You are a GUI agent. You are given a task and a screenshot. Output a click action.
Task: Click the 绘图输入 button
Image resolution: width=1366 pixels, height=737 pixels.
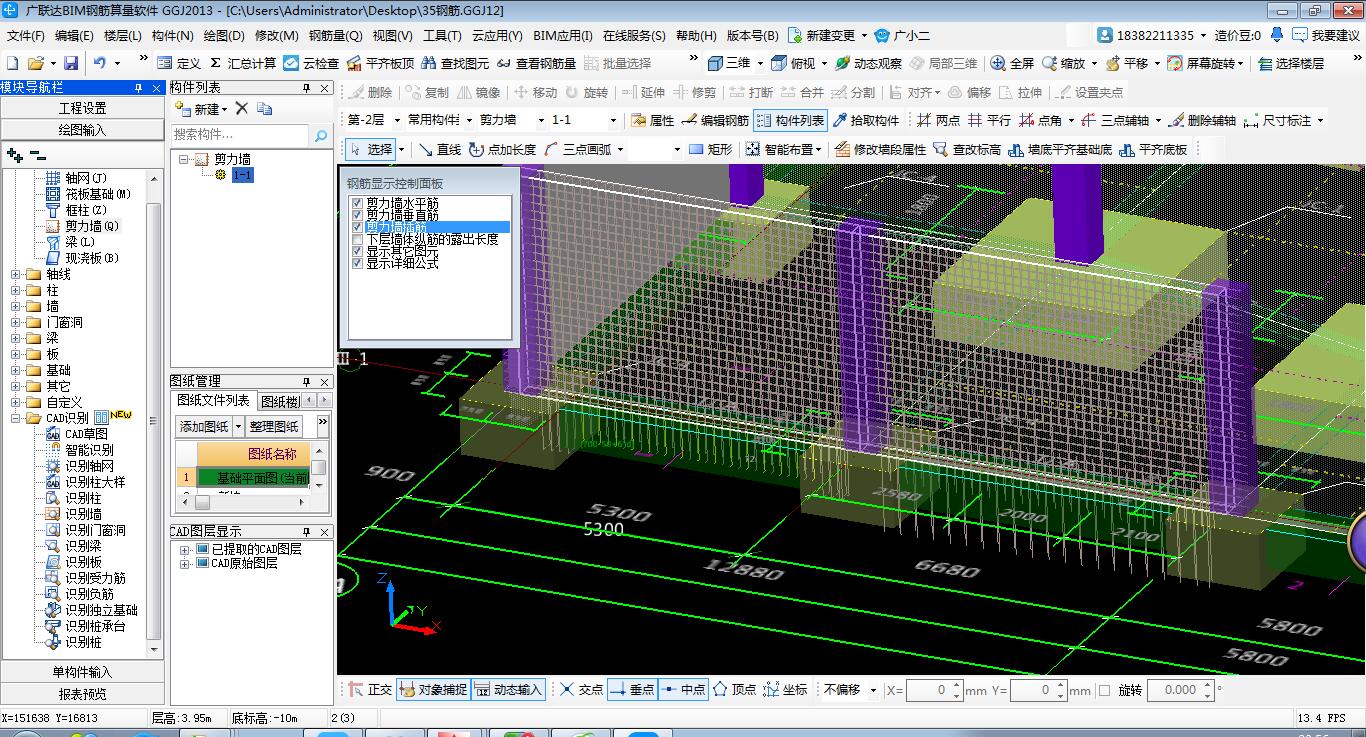pyautogui.click(x=82, y=130)
